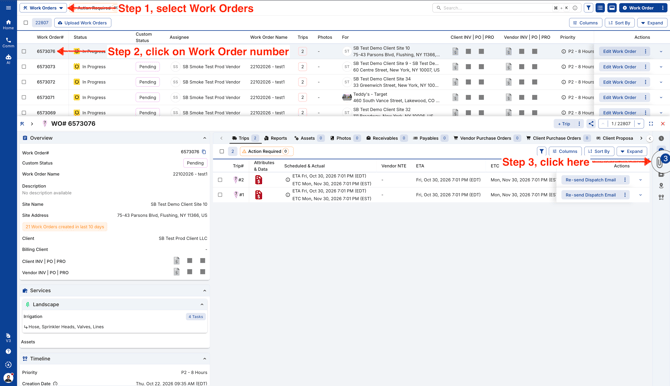
Task: Click Upload Work Orders button
Action: 83,23
